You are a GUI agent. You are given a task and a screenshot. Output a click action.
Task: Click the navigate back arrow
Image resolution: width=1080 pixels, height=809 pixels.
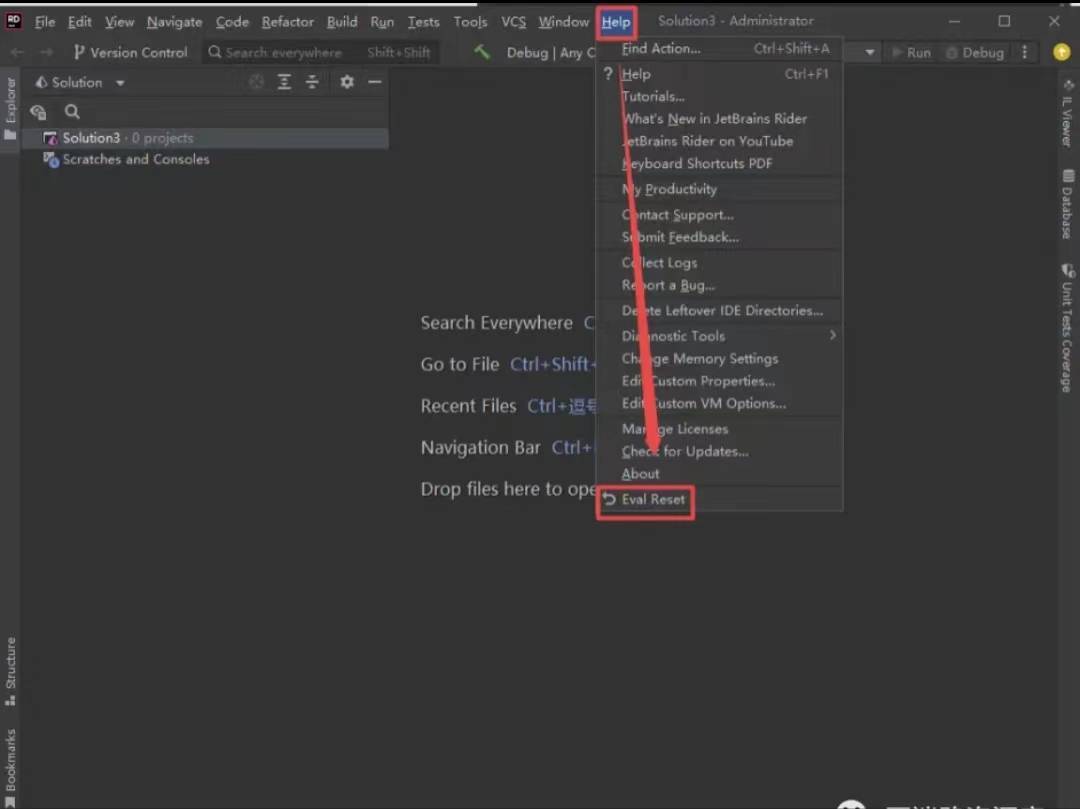pyautogui.click(x=17, y=52)
